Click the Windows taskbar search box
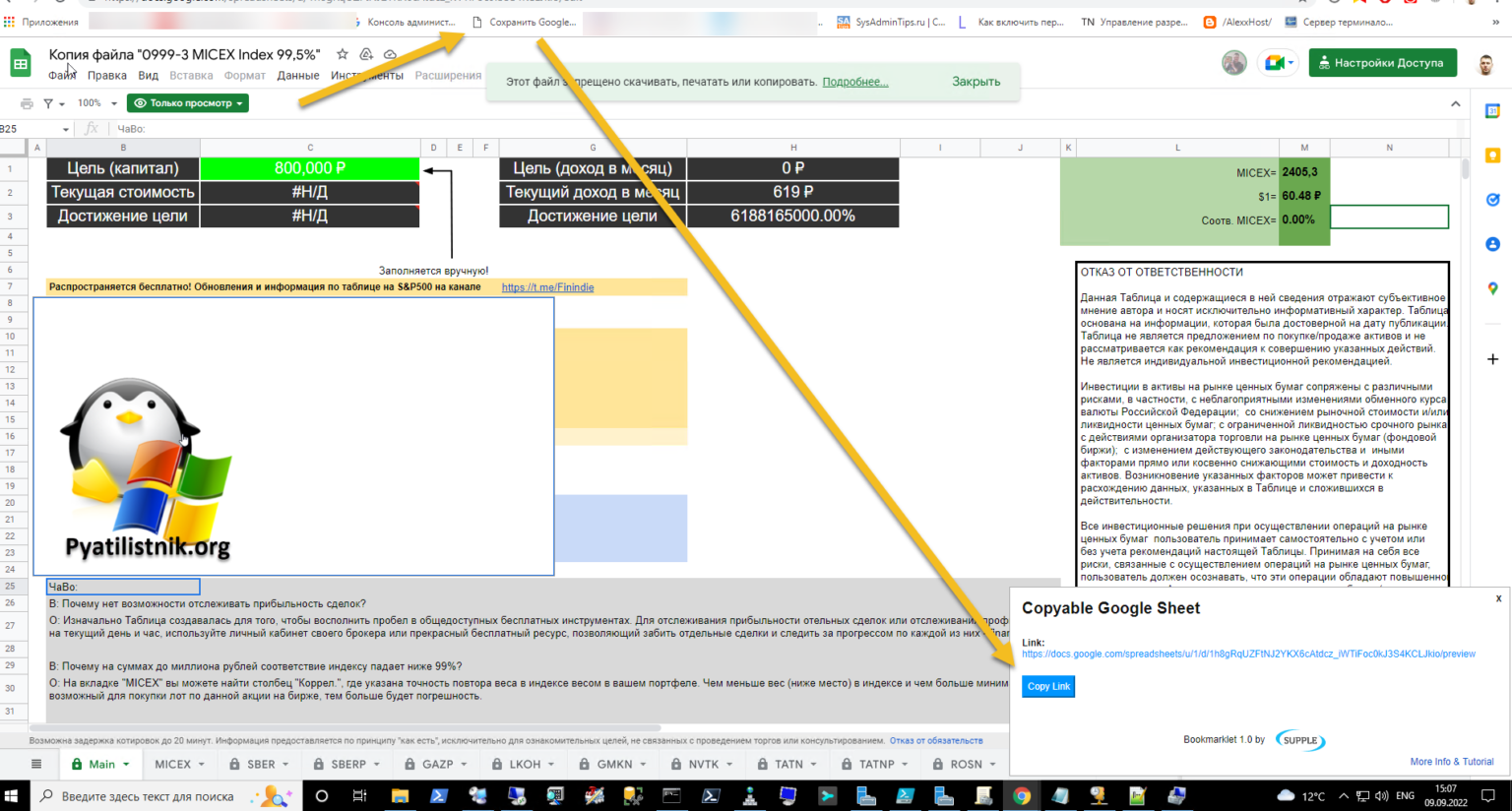 165,795
